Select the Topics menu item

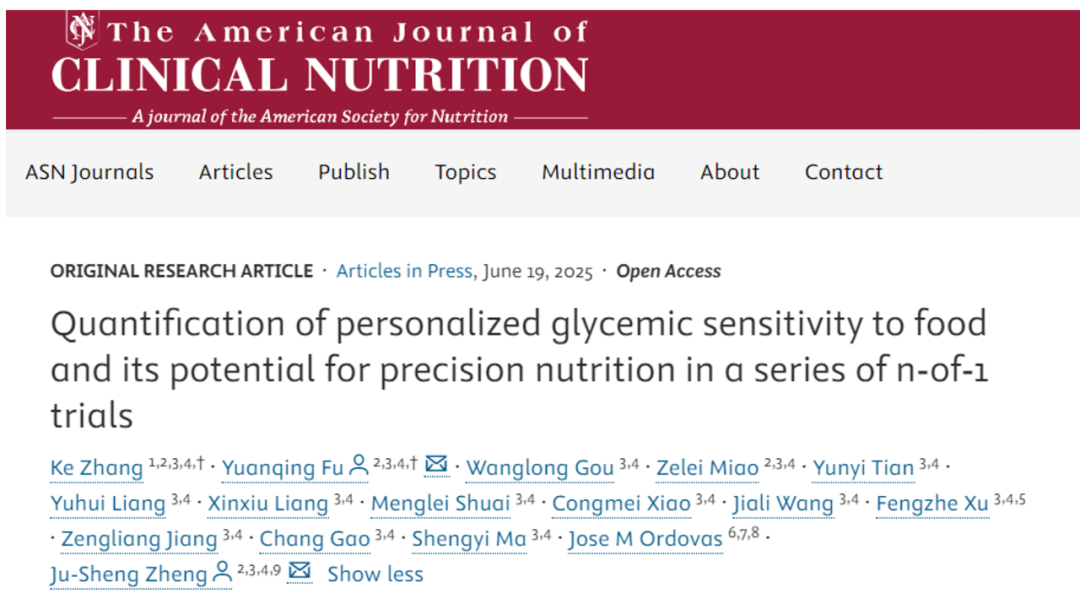tap(466, 172)
